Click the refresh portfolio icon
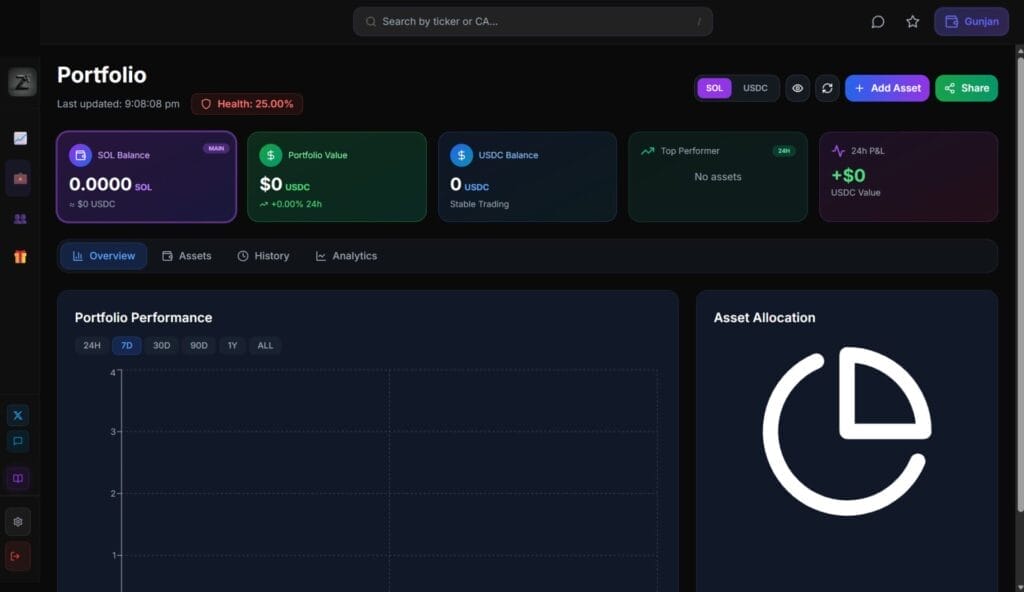This screenshot has width=1024, height=592. pos(827,88)
